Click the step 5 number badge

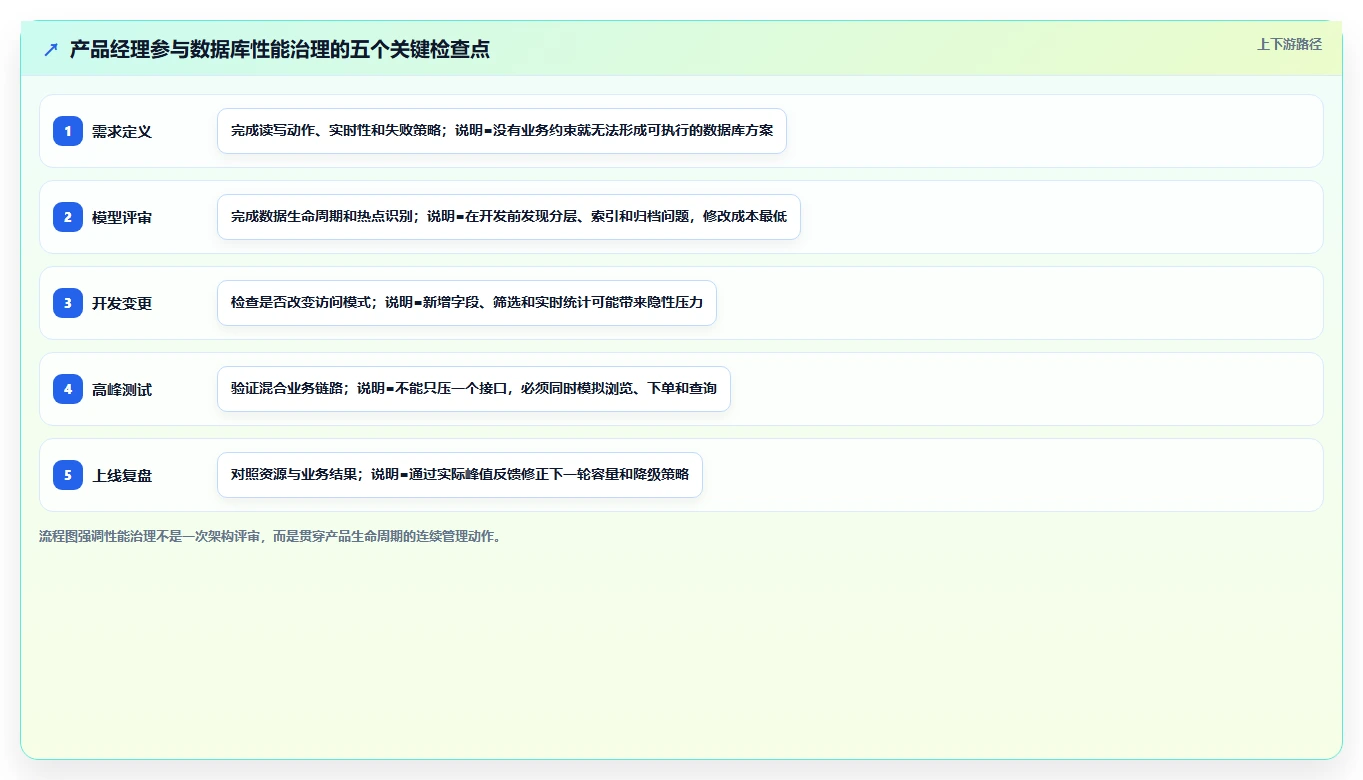coord(68,475)
